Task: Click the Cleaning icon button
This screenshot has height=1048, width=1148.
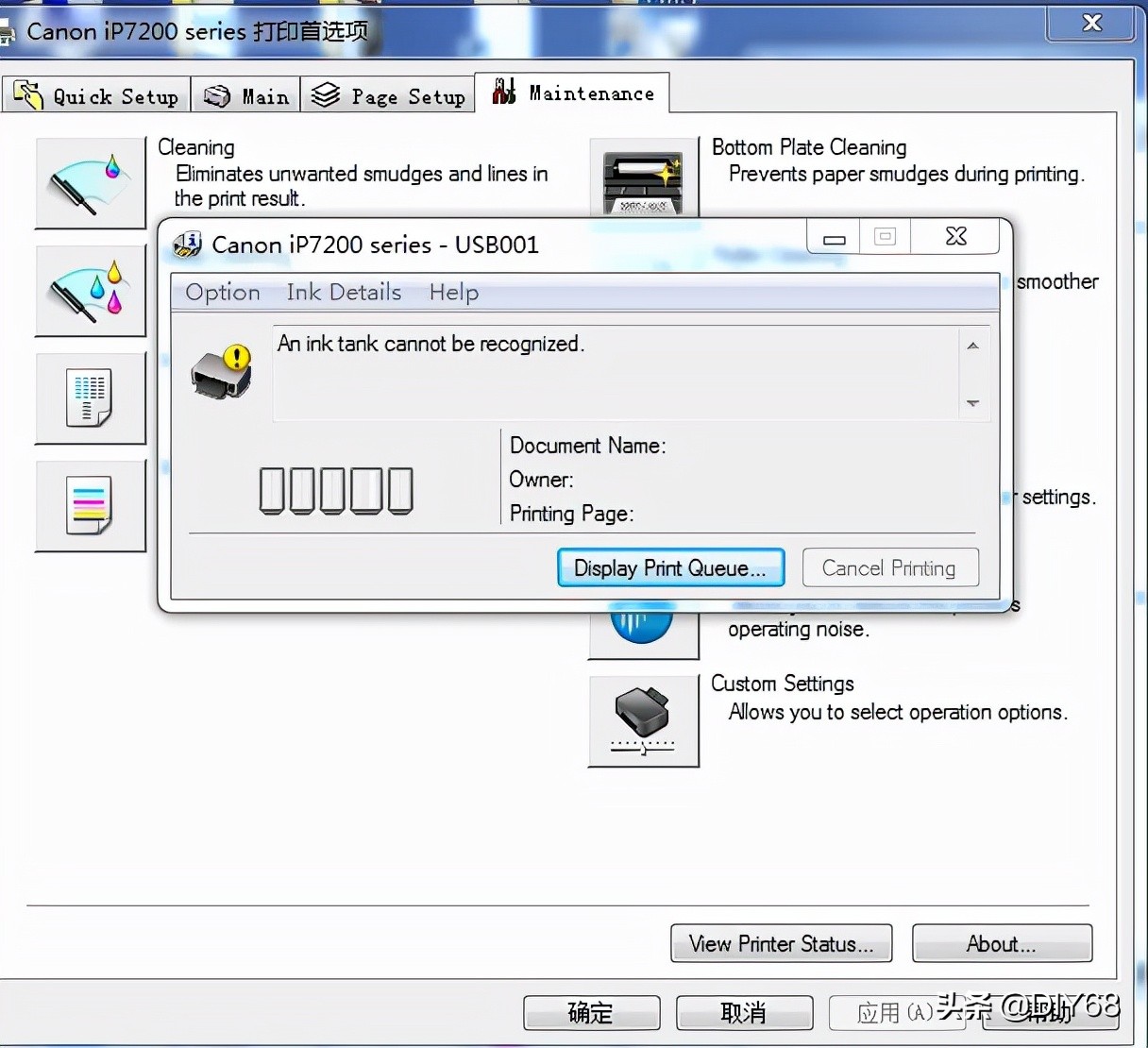Action: point(91,183)
